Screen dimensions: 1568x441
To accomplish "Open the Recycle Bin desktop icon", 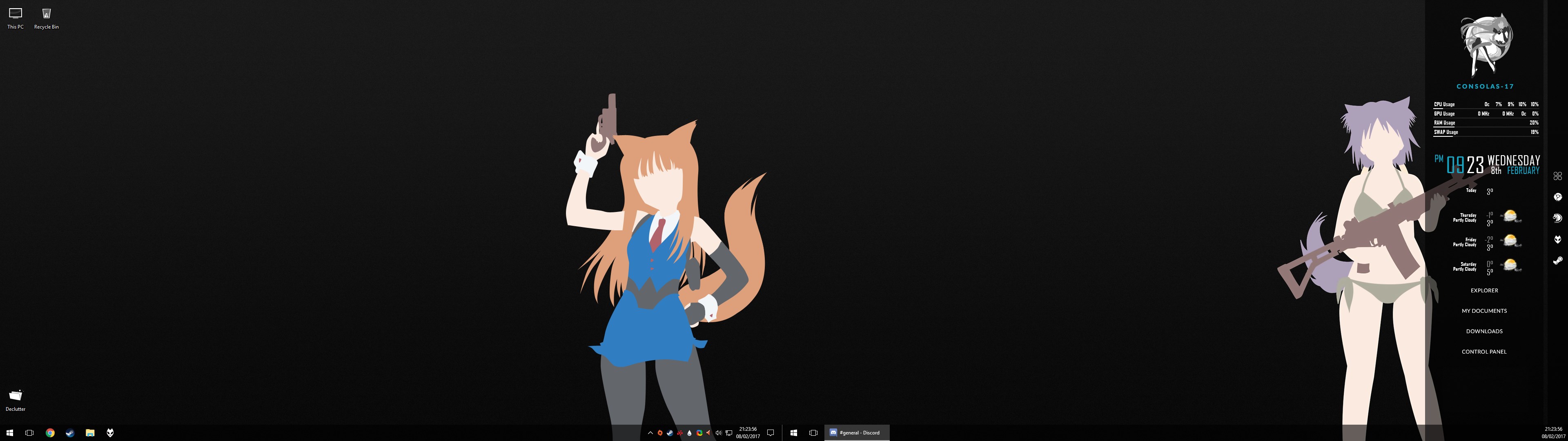I will click(x=46, y=18).
